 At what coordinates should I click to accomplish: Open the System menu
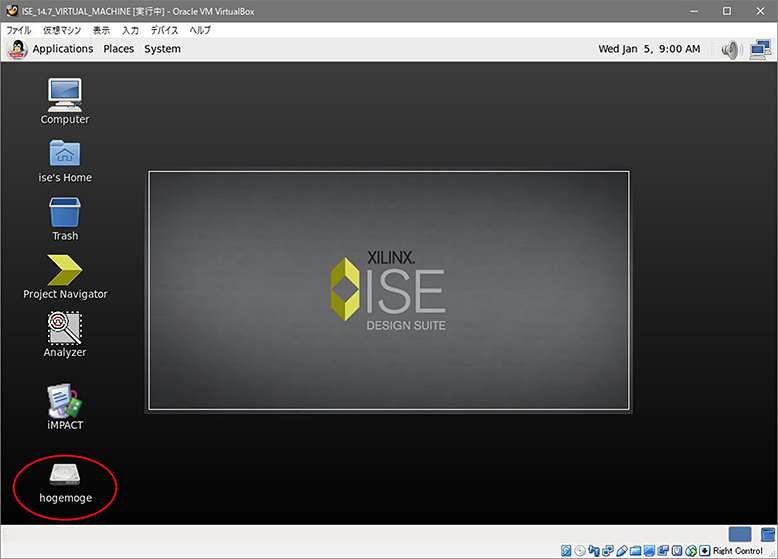(x=162, y=49)
